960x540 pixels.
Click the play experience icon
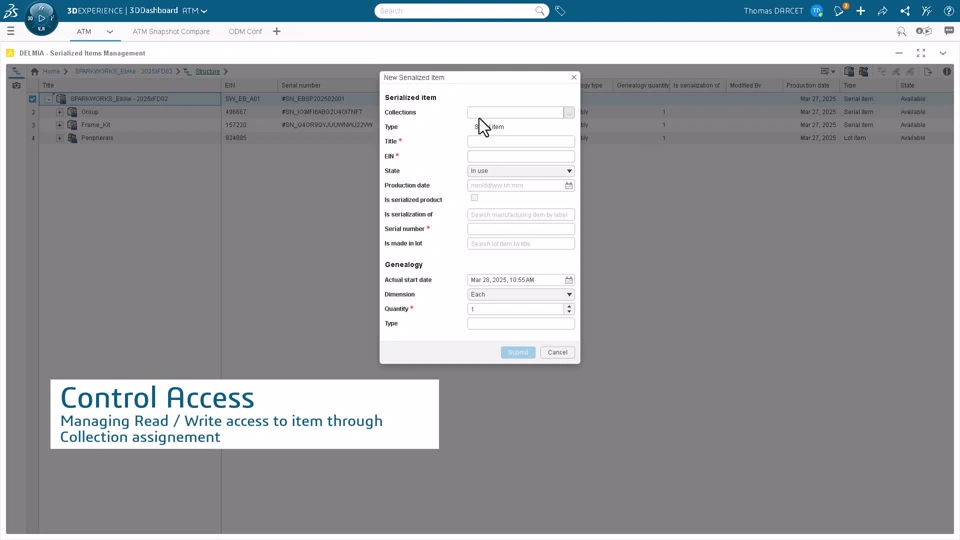coord(923,31)
